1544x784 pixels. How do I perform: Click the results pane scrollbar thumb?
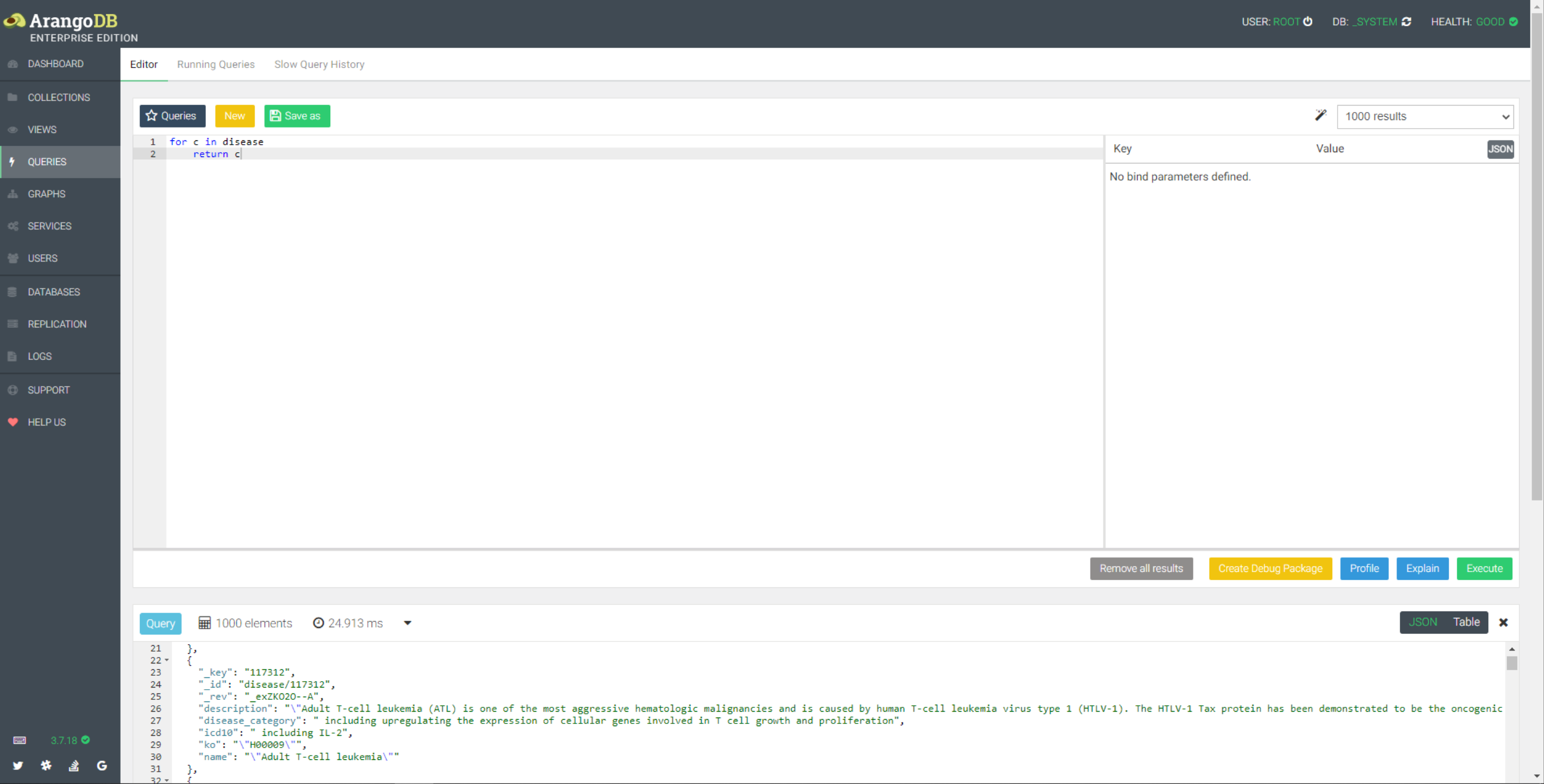point(1512,663)
